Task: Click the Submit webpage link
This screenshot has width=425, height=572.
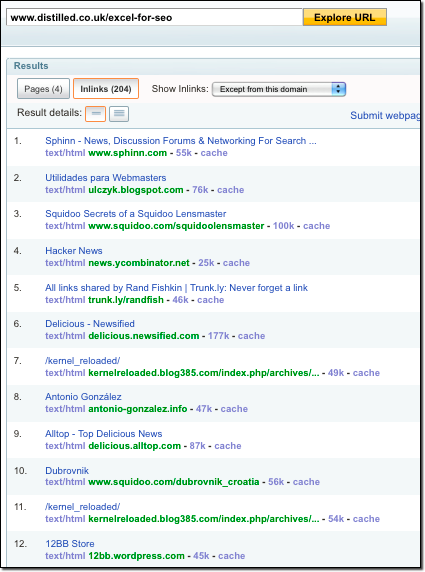Action: pyautogui.click(x=385, y=115)
